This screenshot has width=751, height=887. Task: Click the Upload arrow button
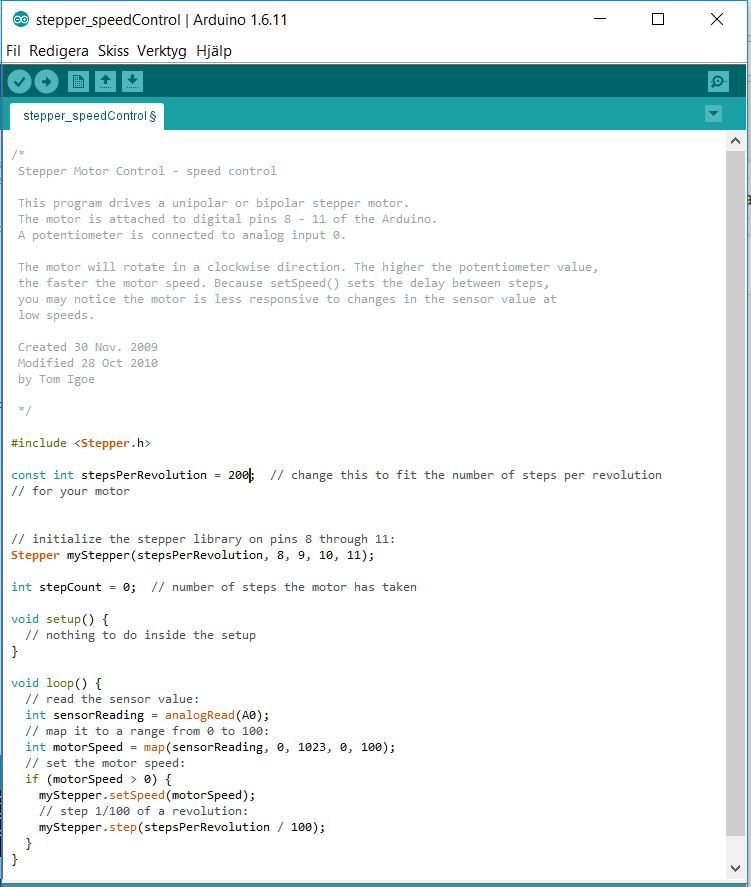click(x=46, y=82)
